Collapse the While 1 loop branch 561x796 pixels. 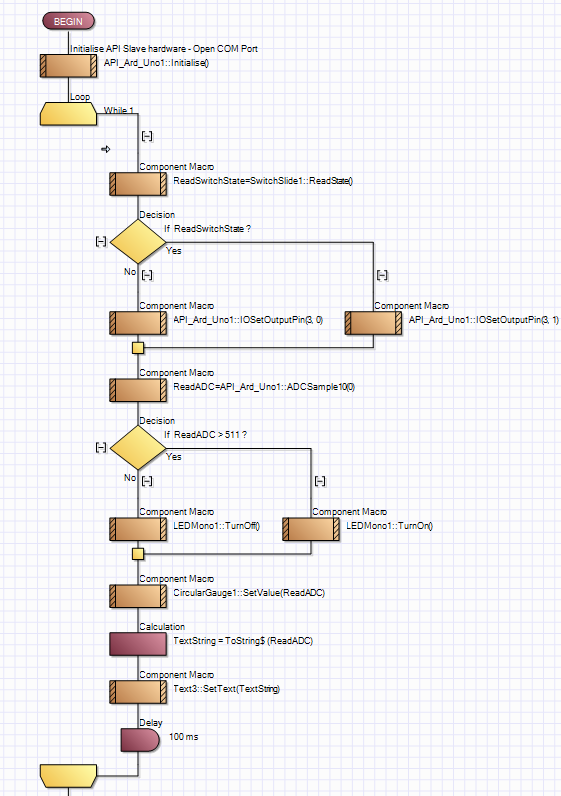(147, 136)
